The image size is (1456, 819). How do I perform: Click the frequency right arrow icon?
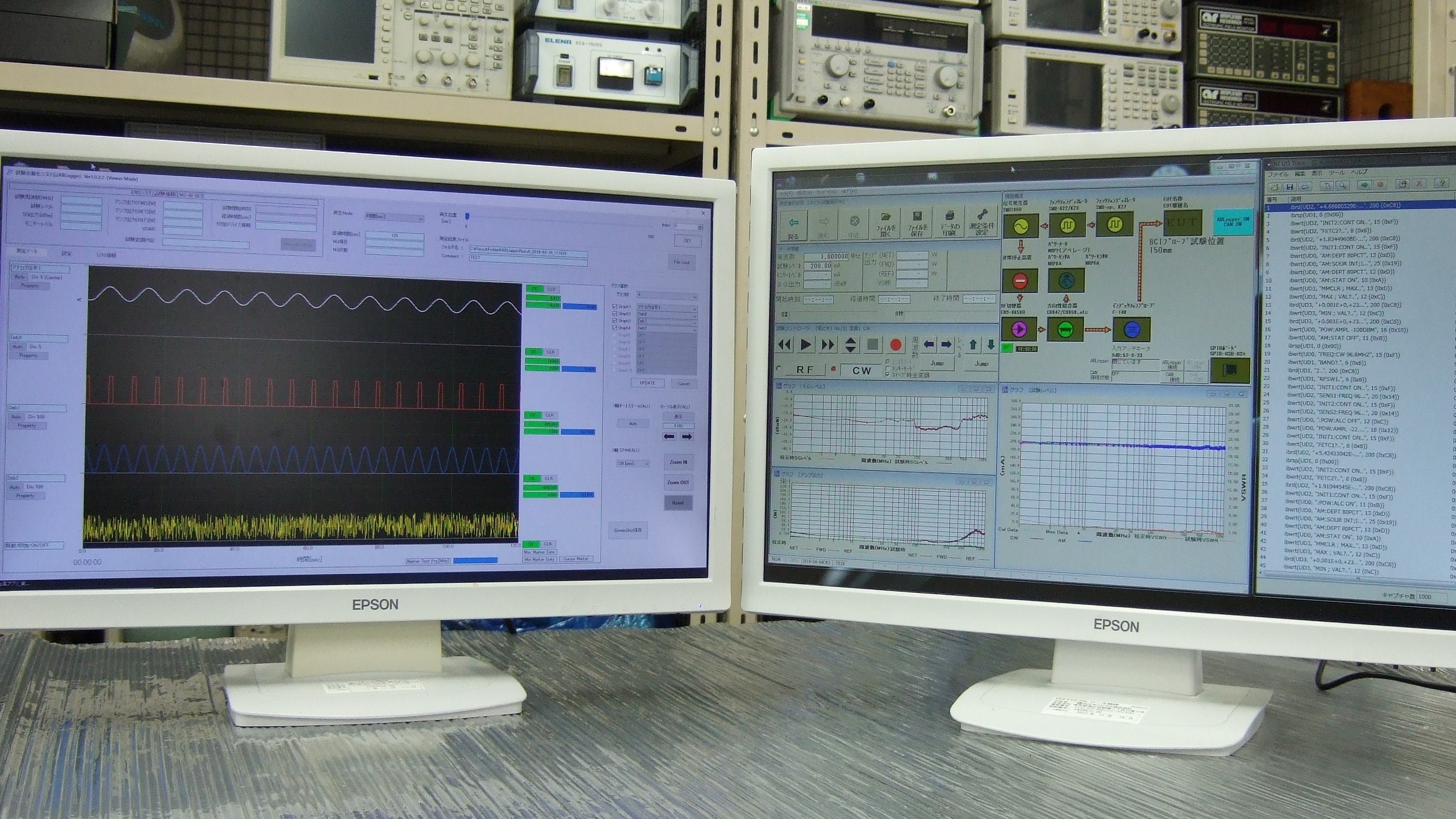[945, 345]
